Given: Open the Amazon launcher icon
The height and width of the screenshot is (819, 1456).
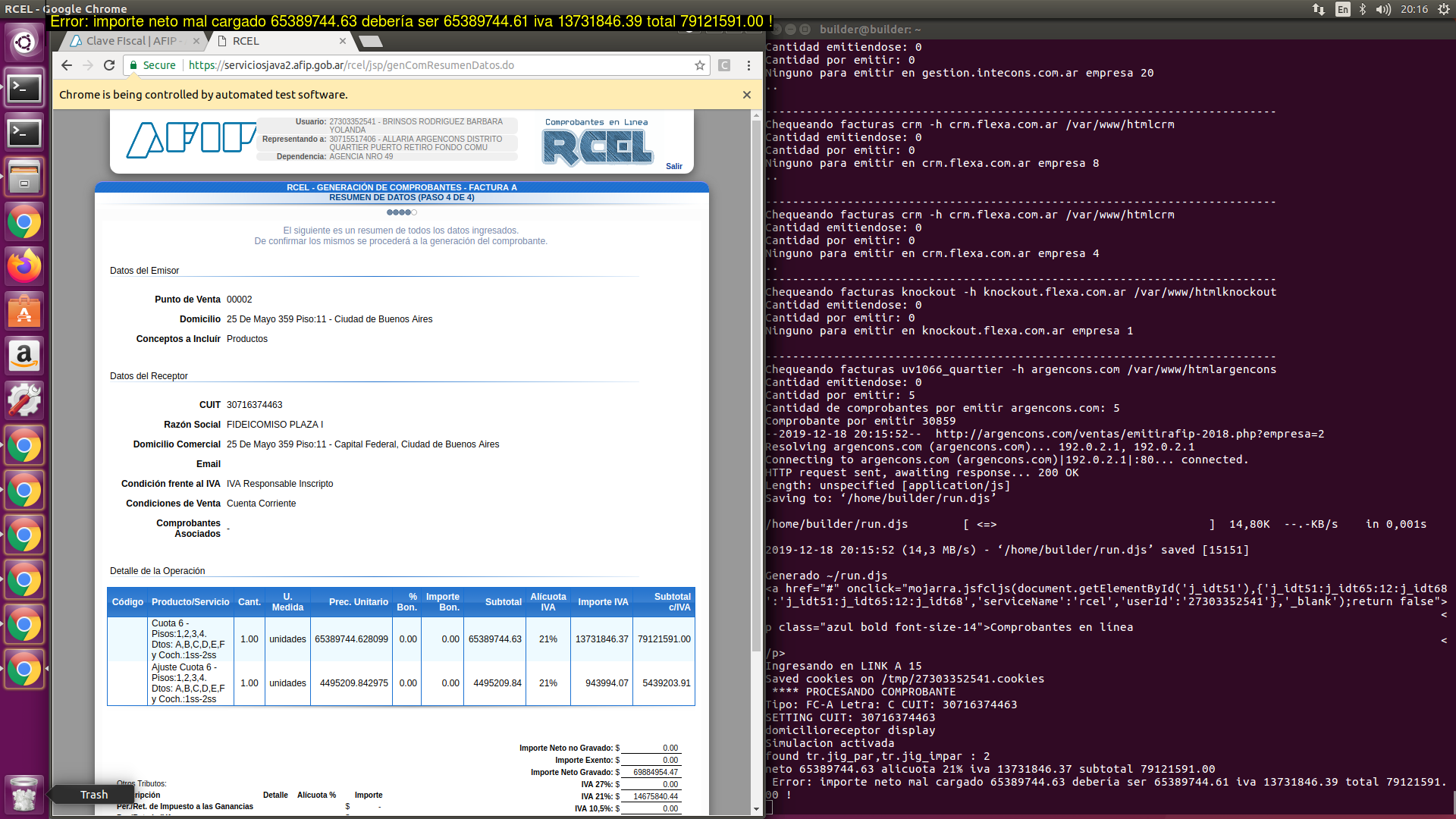Looking at the screenshot, I should click(x=24, y=356).
